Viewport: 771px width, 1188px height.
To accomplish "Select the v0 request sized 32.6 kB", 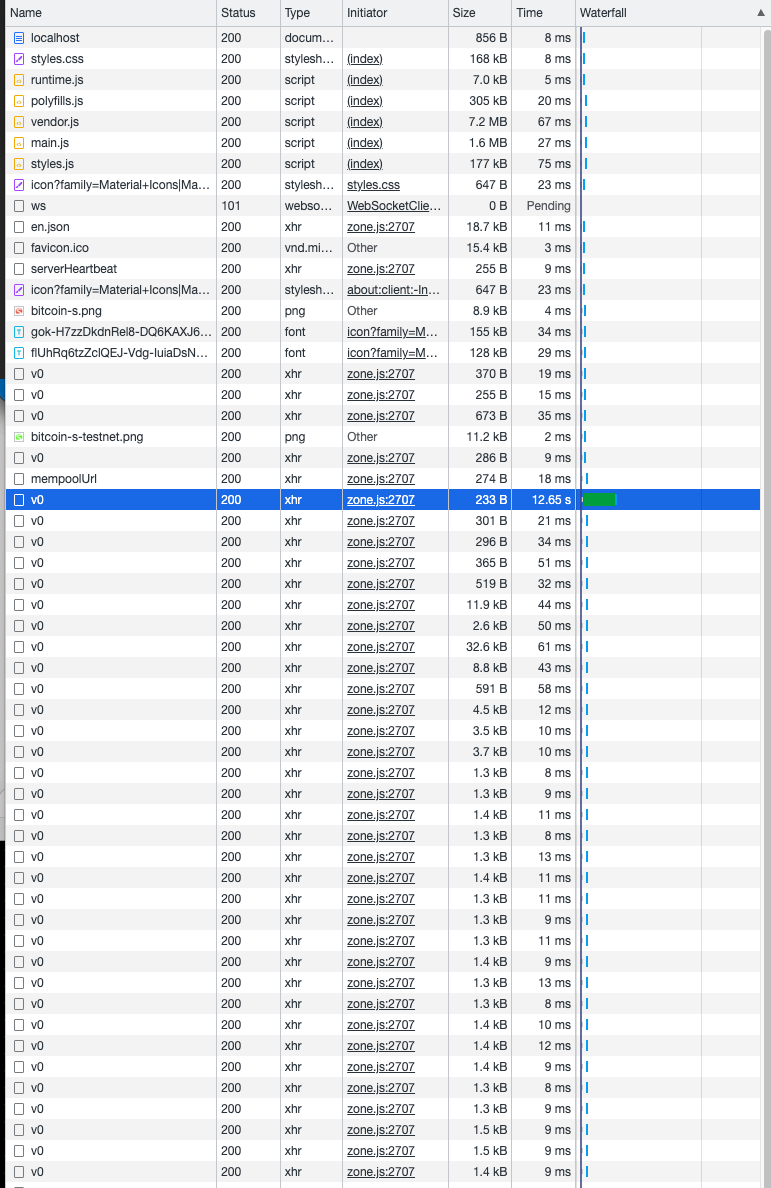I will (x=37, y=647).
